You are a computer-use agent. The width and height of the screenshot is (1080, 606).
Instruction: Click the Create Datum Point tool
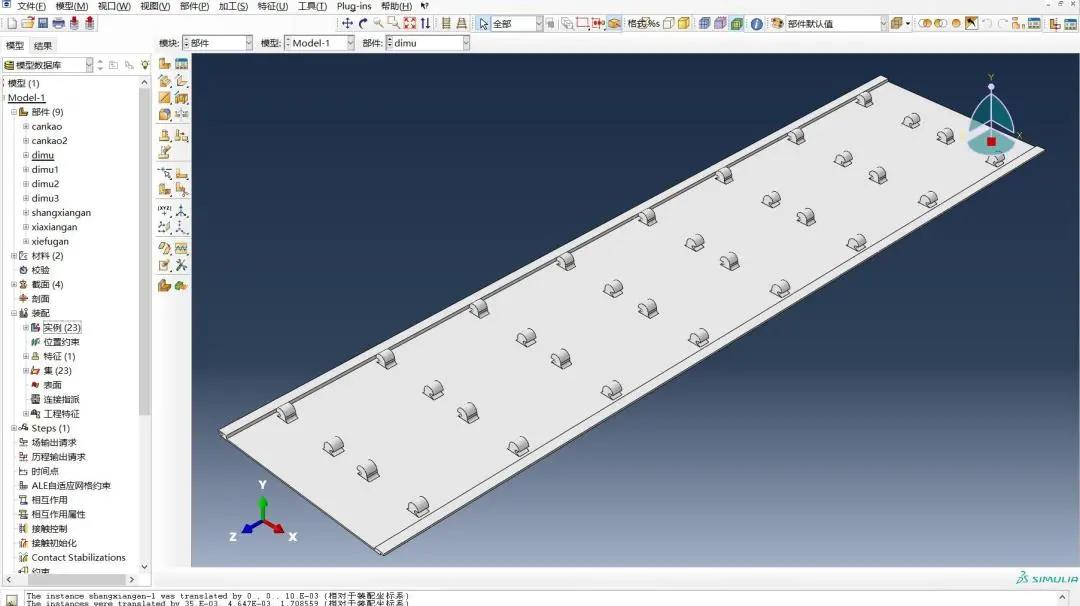[x=165, y=211]
